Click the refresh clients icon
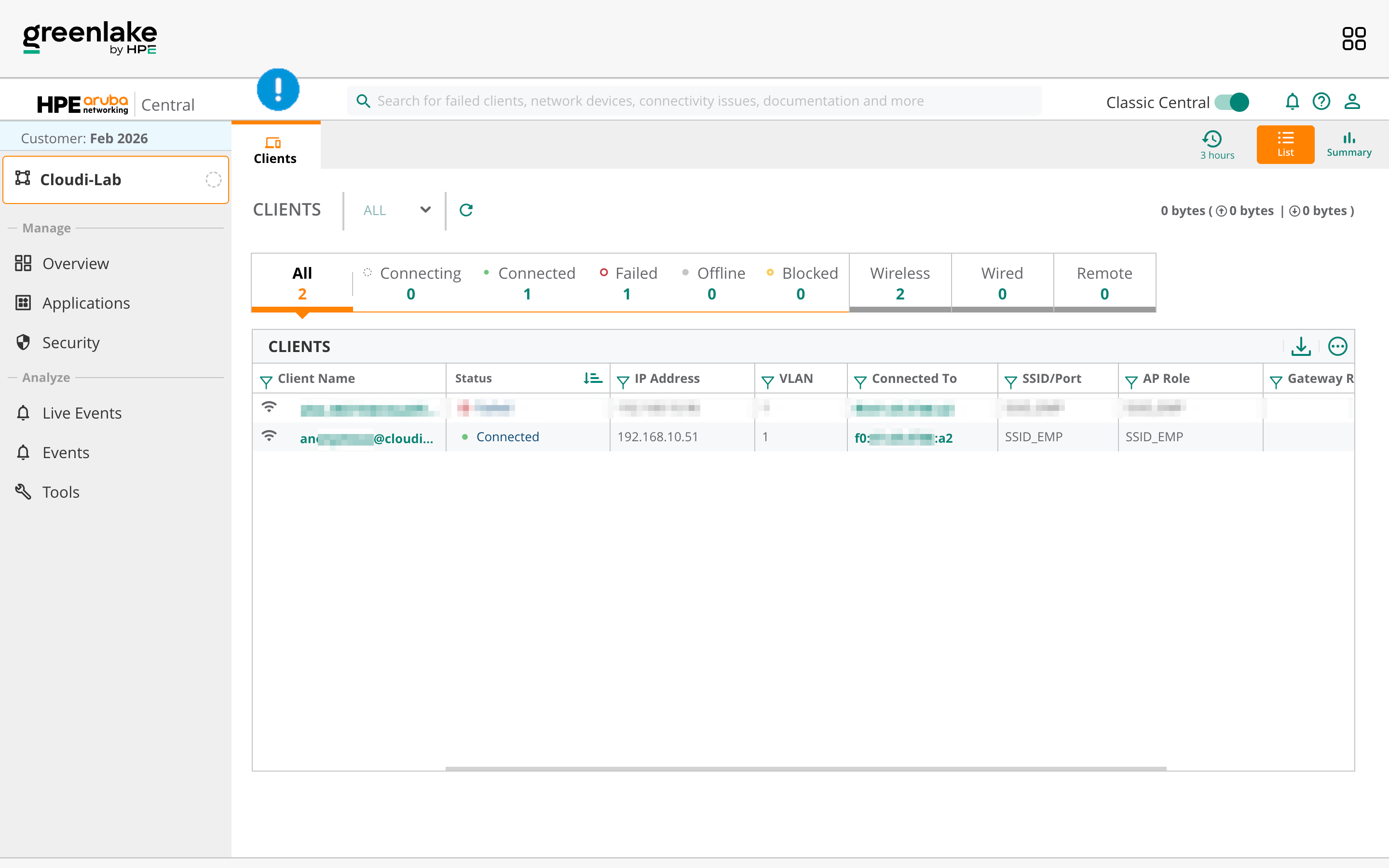 click(466, 210)
